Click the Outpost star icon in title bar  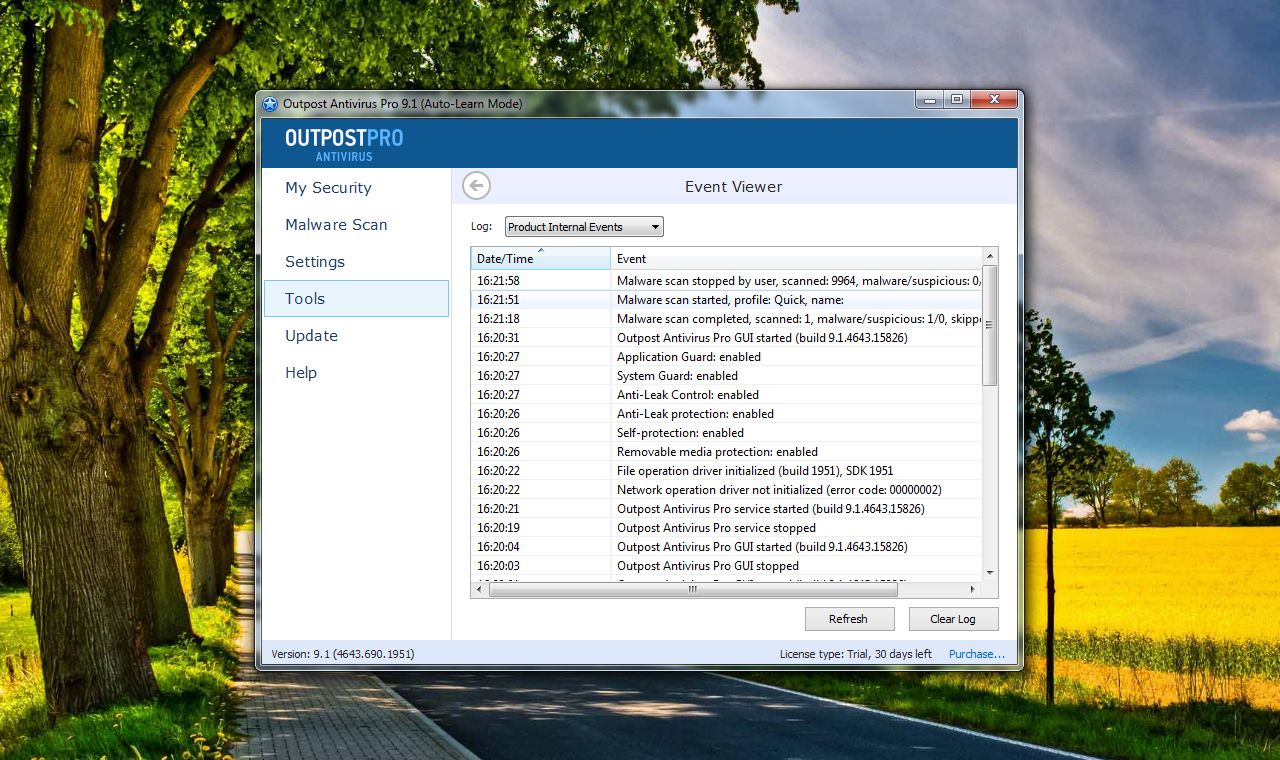coord(270,103)
